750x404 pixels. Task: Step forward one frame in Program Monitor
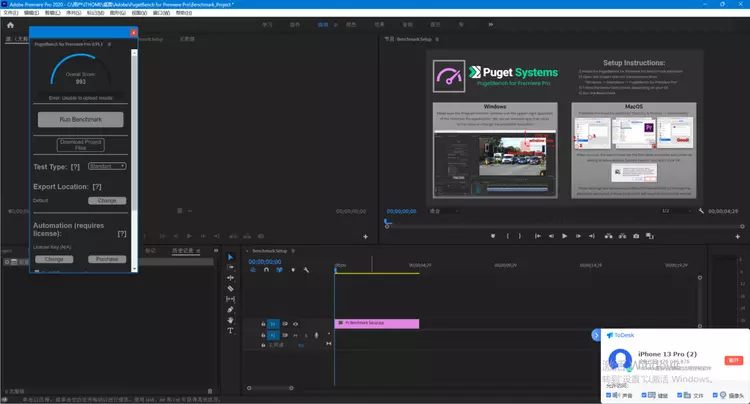click(578, 236)
